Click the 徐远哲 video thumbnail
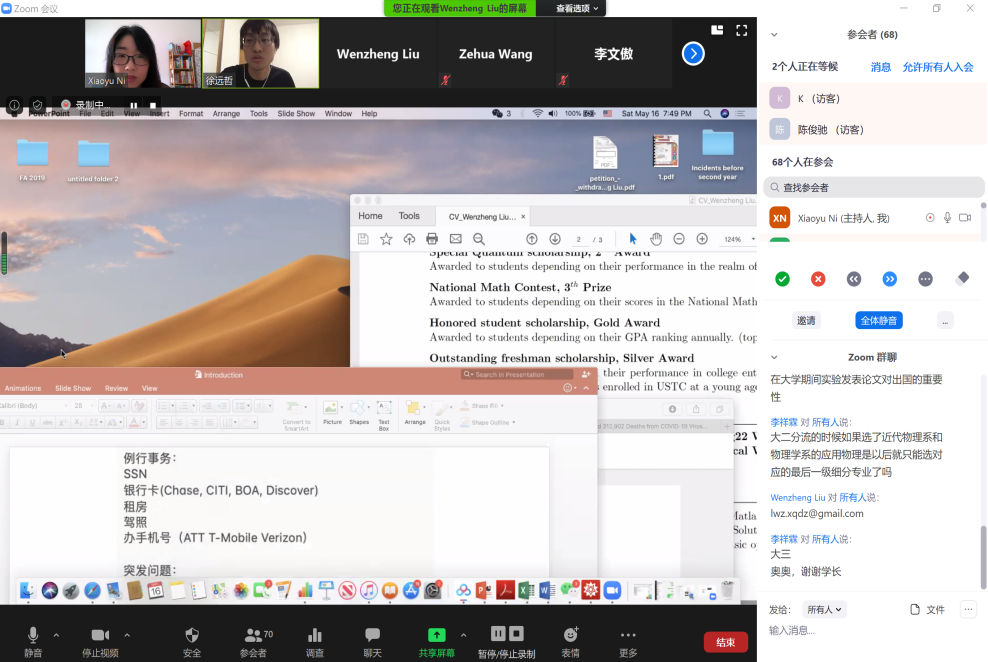This screenshot has width=988, height=662. [260, 54]
